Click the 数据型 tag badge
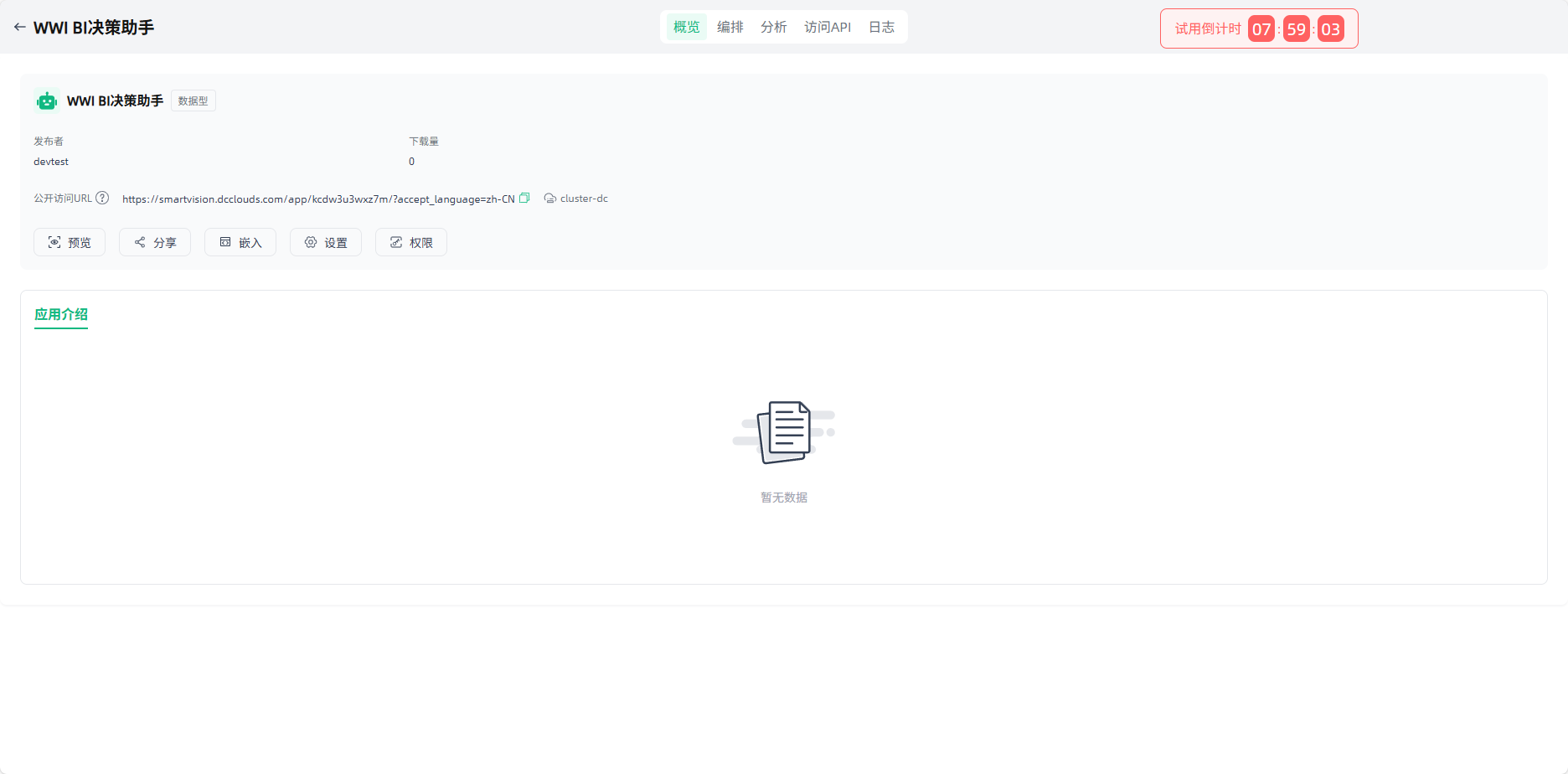The image size is (1568, 774). pyautogui.click(x=193, y=101)
